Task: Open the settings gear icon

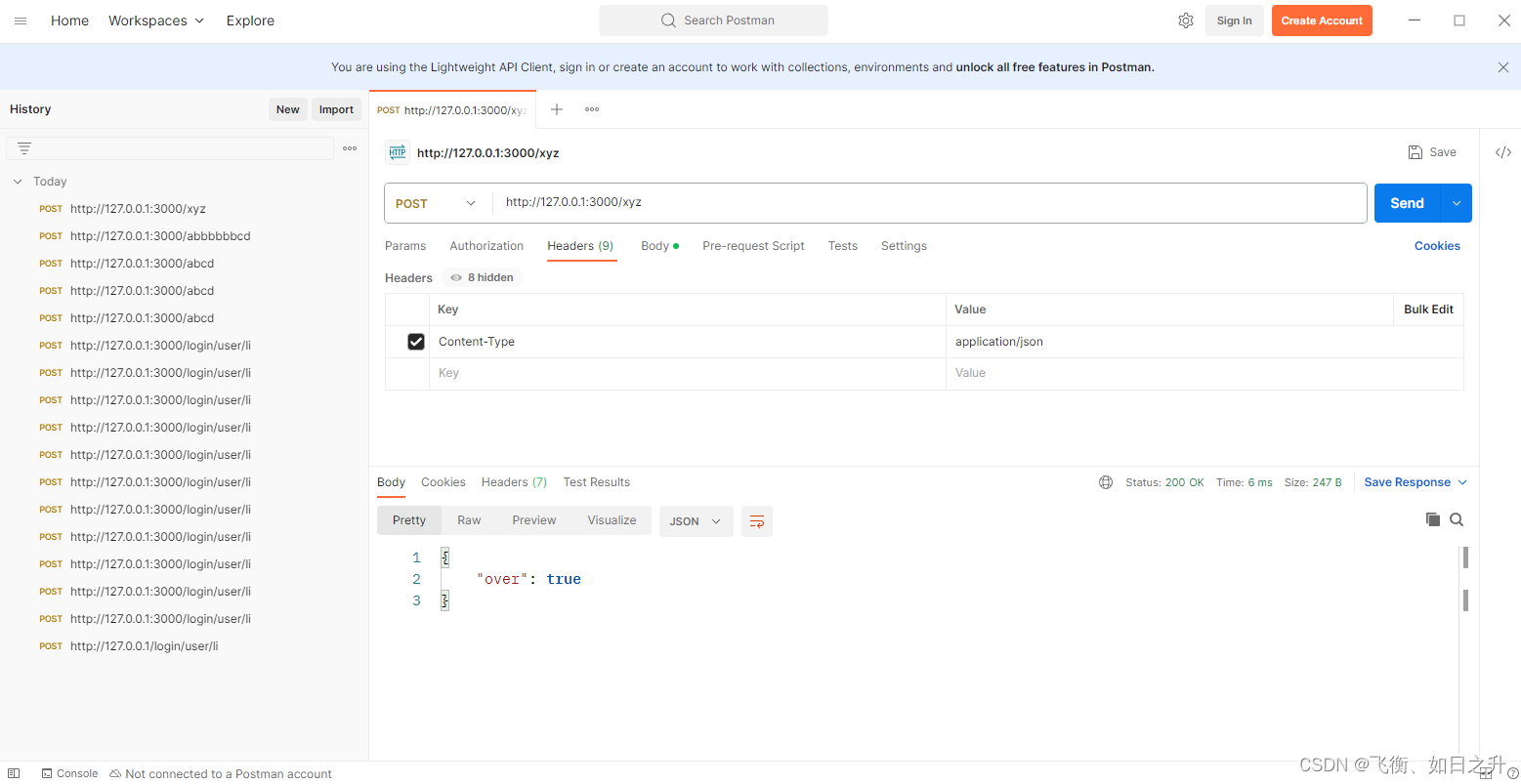Action: (x=1186, y=21)
